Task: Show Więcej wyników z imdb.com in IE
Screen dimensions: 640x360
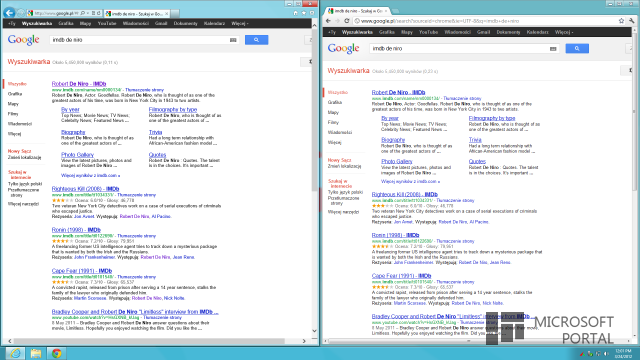Action: (90, 176)
